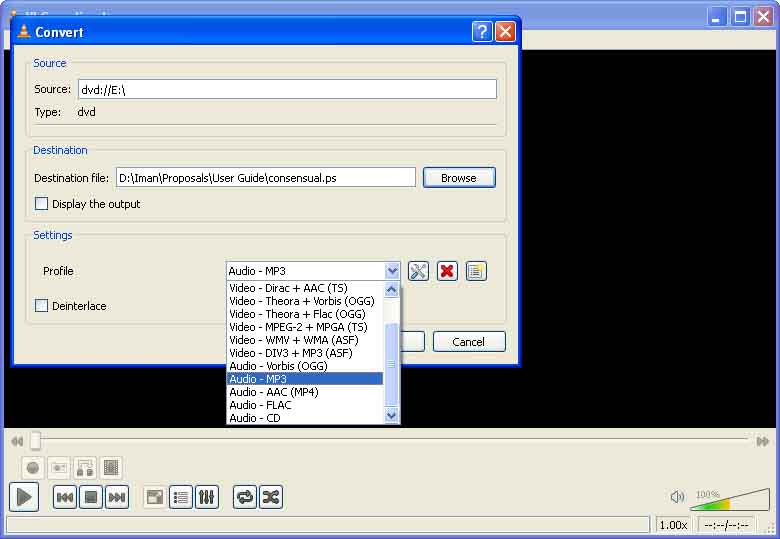Minimize the VLC main window
This screenshot has width=780, height=539.
tap(716, 17)
